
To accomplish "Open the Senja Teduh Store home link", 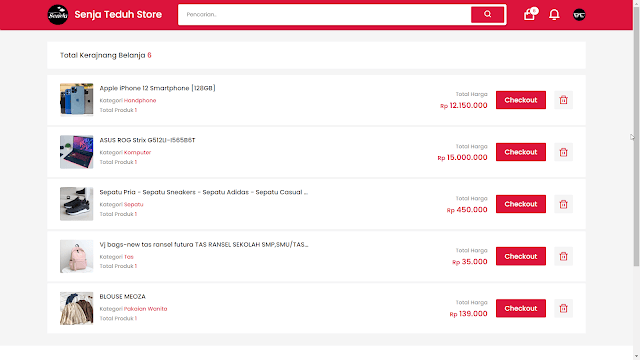I will click(x=118, y=15).
